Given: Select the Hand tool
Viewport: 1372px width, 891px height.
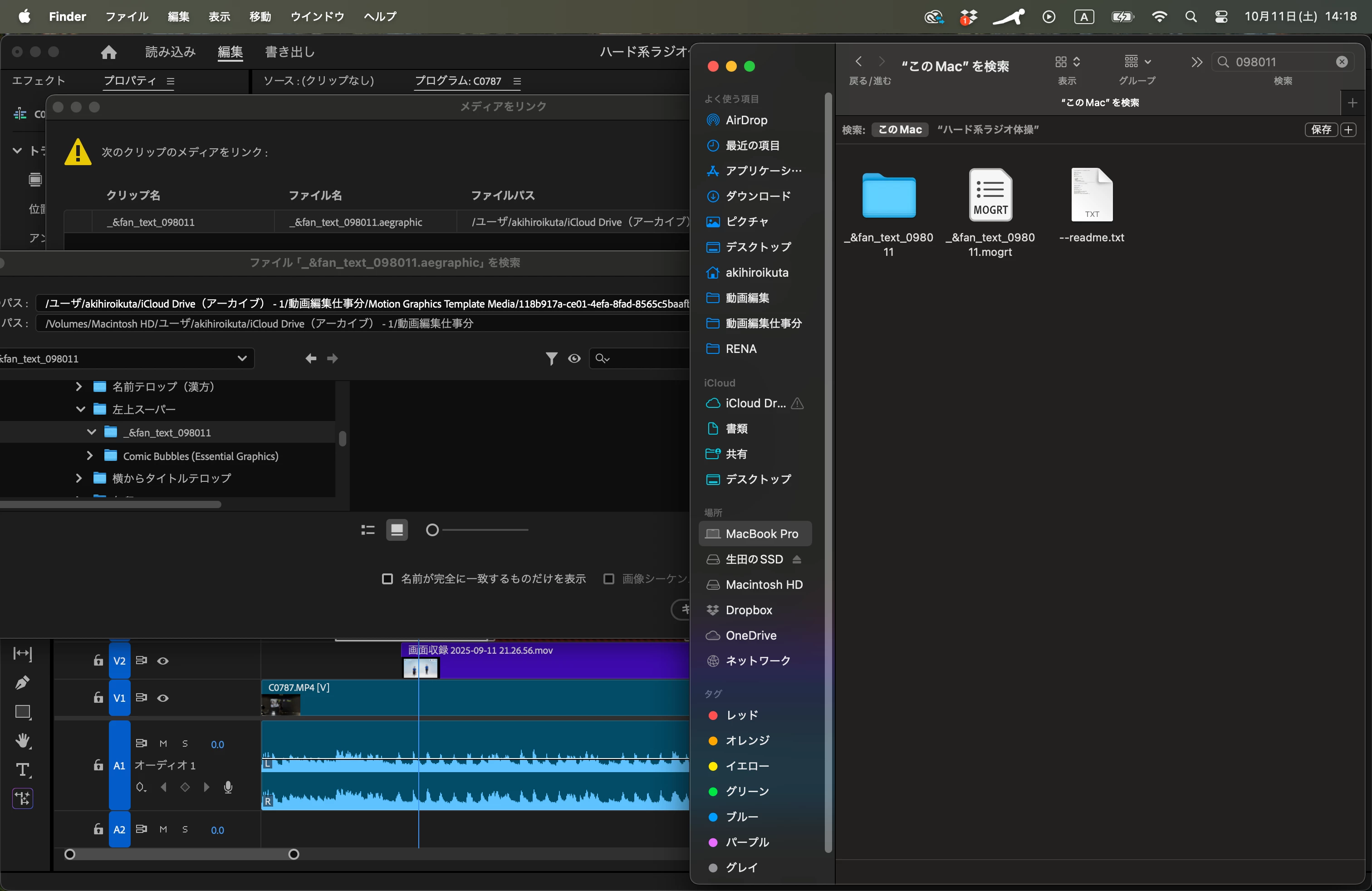Looking at the screenshot, I should coord(23,740).
